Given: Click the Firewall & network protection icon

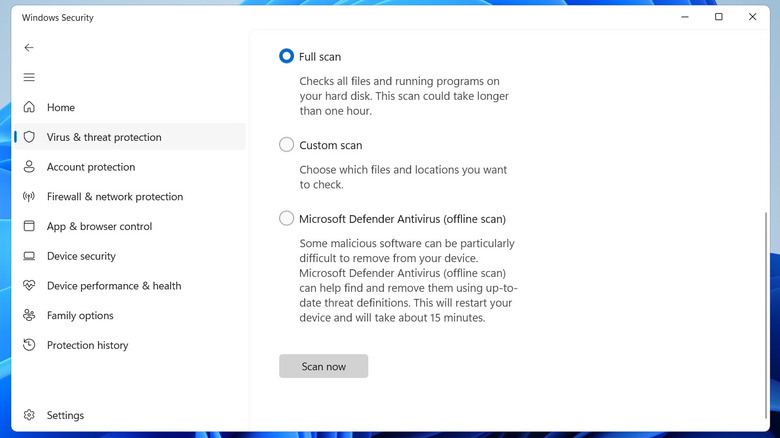Looking at the screenshot, I should [x=29, y=197].
